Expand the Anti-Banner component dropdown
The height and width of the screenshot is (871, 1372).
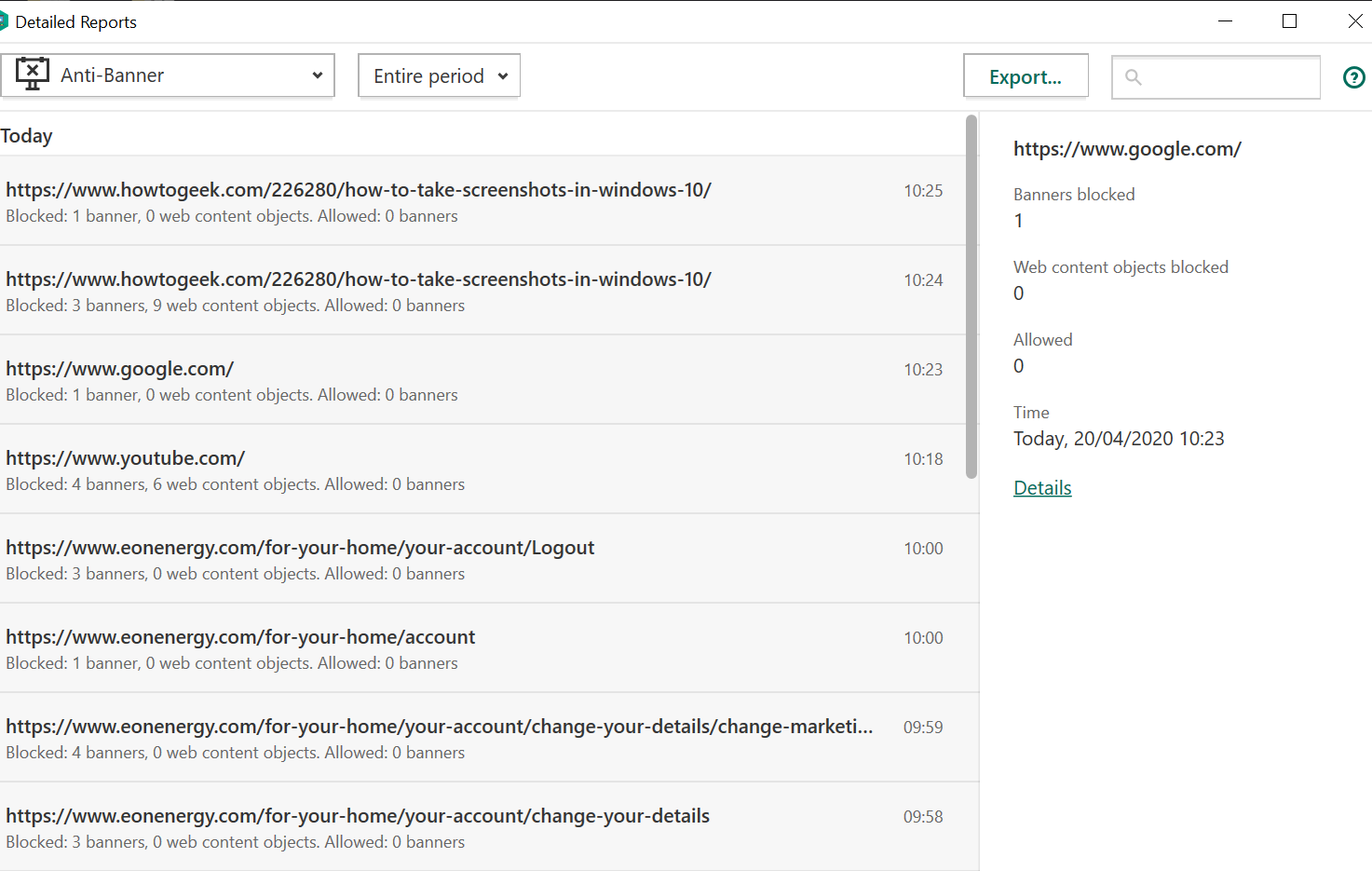click(317, 75)
